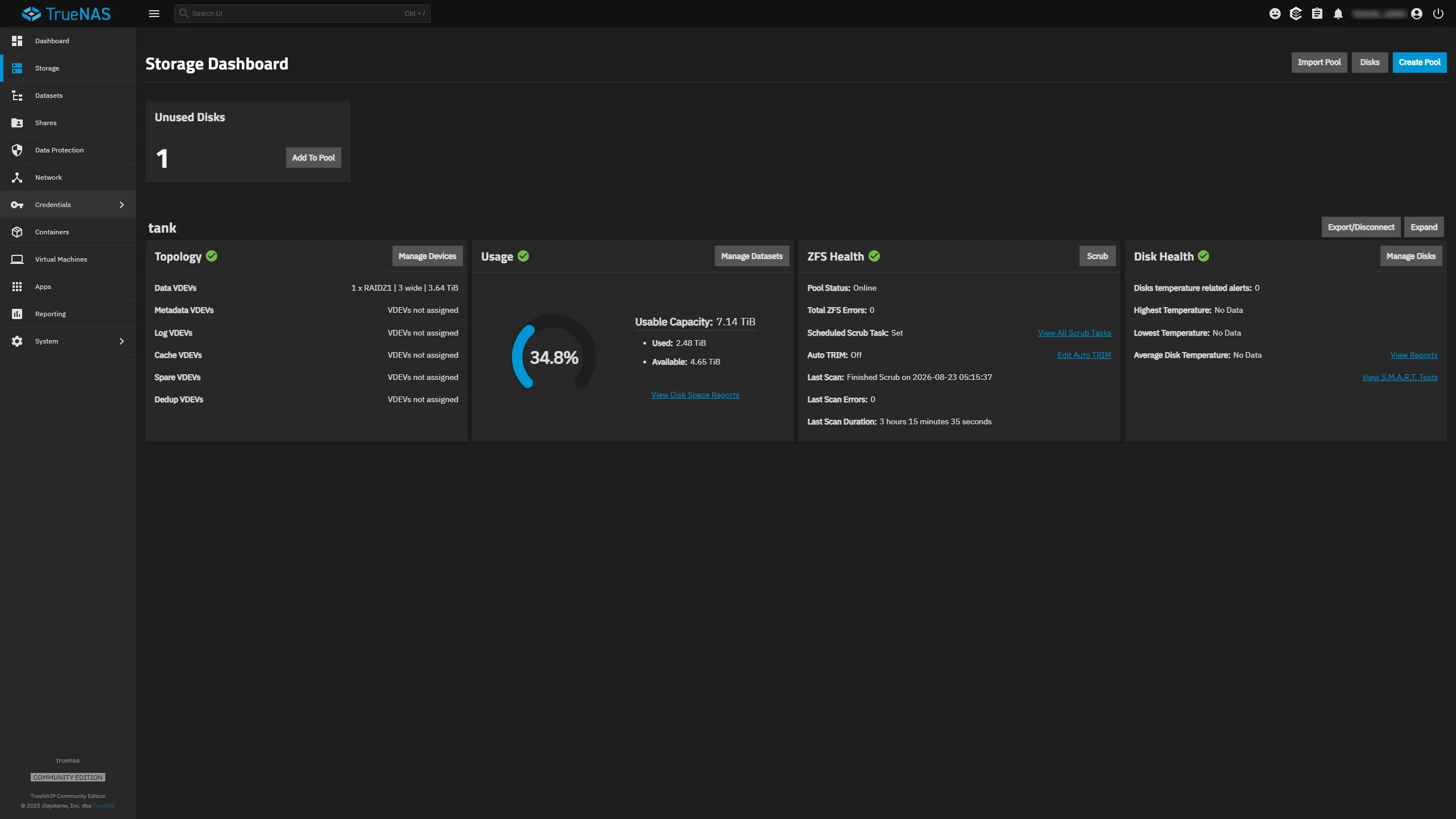Click the blurred username in top bar
This screenshot has height=819, width=1456.
[x=1379, y=14]
